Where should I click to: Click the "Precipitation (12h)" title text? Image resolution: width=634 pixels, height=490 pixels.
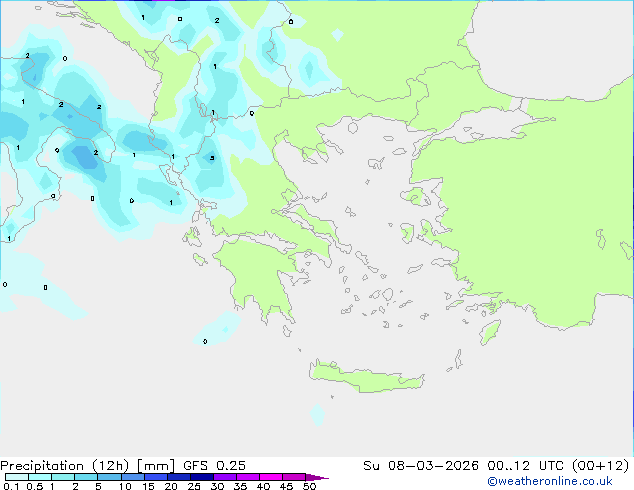(64, 466)
